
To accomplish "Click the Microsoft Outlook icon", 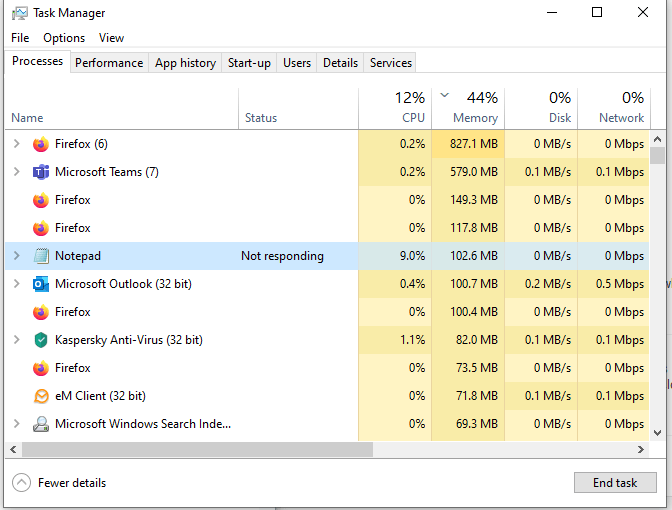I will (41, 284).
